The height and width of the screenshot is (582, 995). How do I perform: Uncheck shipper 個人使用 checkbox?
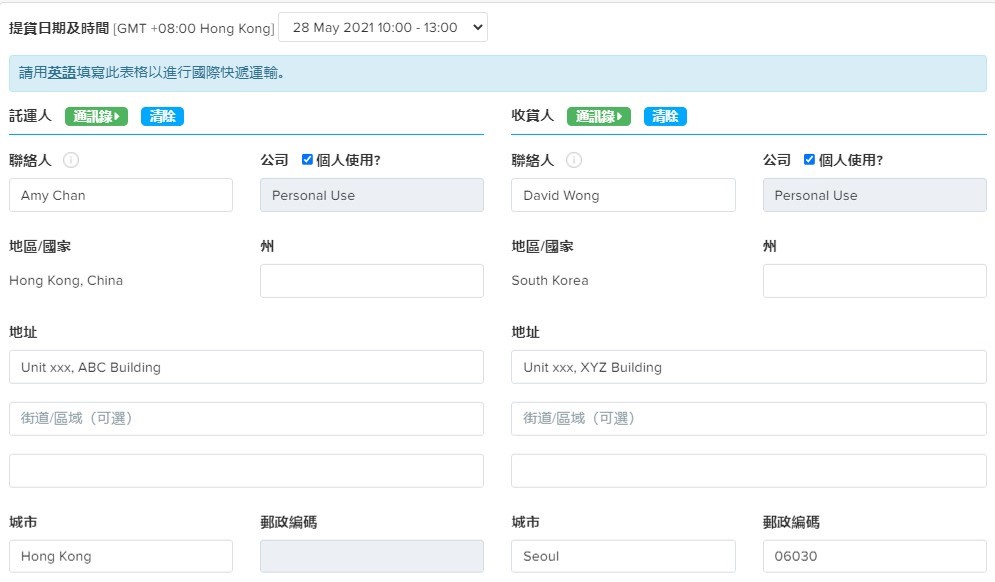tap(307, 159)
